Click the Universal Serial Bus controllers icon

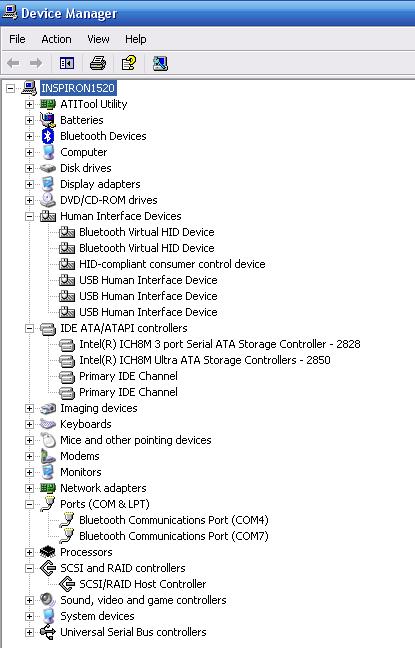click(x=48, y=632)
